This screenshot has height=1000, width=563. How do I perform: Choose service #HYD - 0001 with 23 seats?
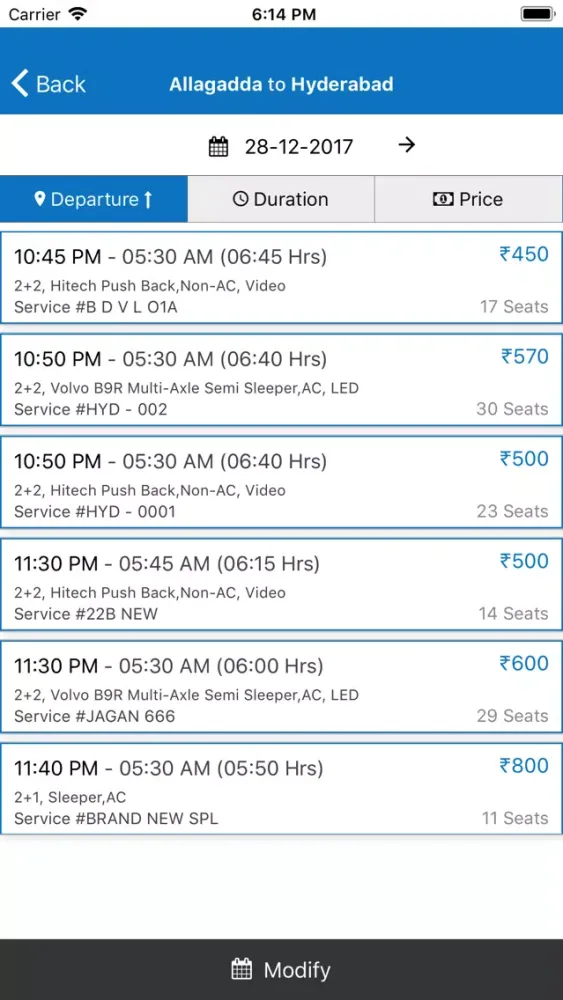(x=281, y=482)
